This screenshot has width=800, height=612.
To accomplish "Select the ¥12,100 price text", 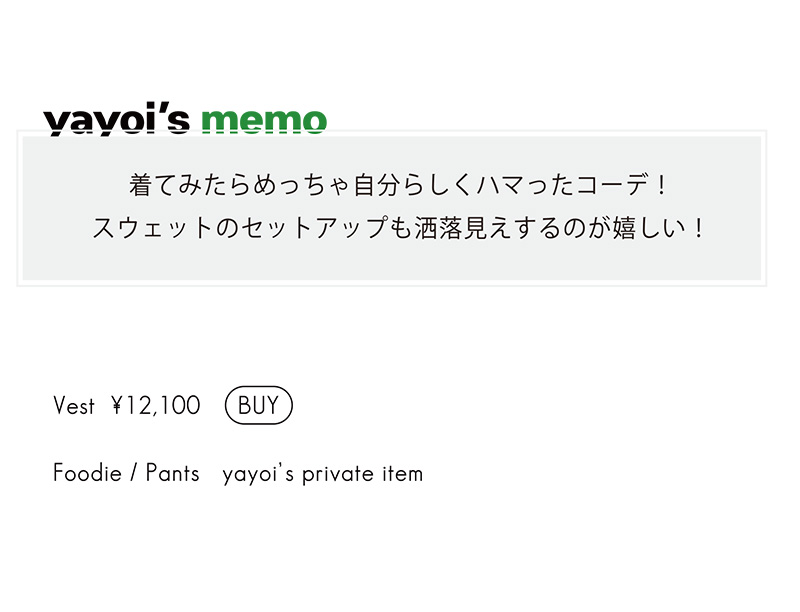I will coord(156,406).
